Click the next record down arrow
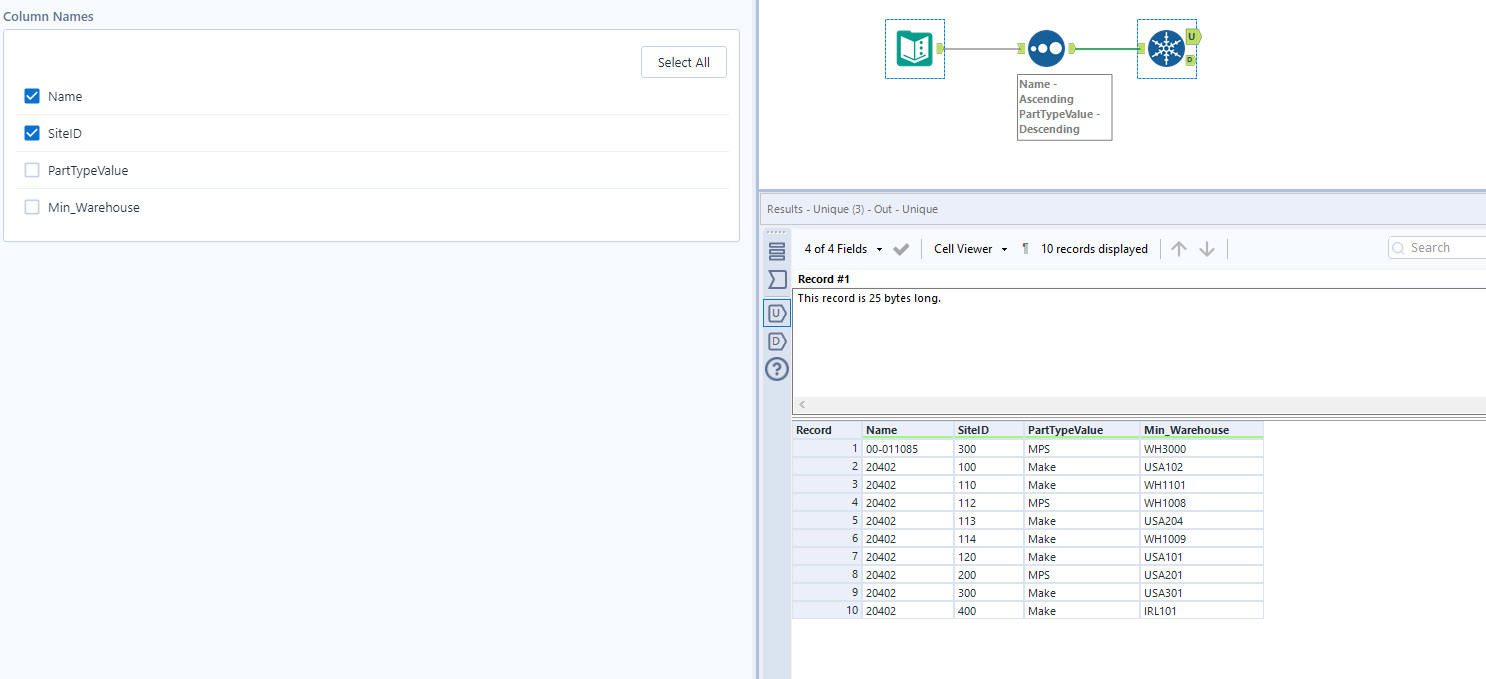Image resolution: width=1486 pixels, height=679 pixels. [x=1207, y=248]
